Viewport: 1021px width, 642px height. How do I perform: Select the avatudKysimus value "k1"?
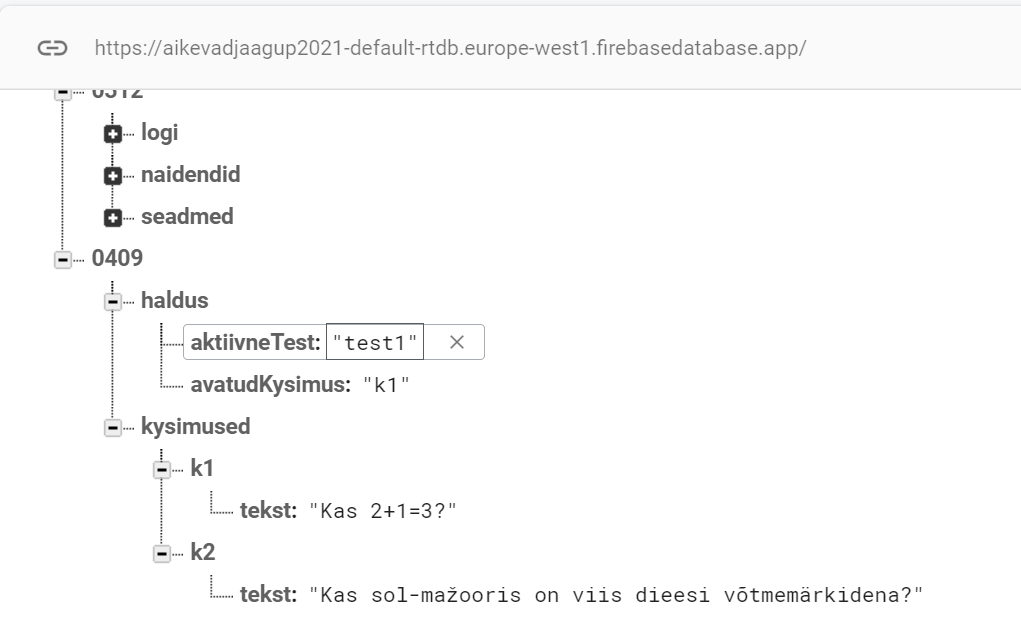point(386,385)
